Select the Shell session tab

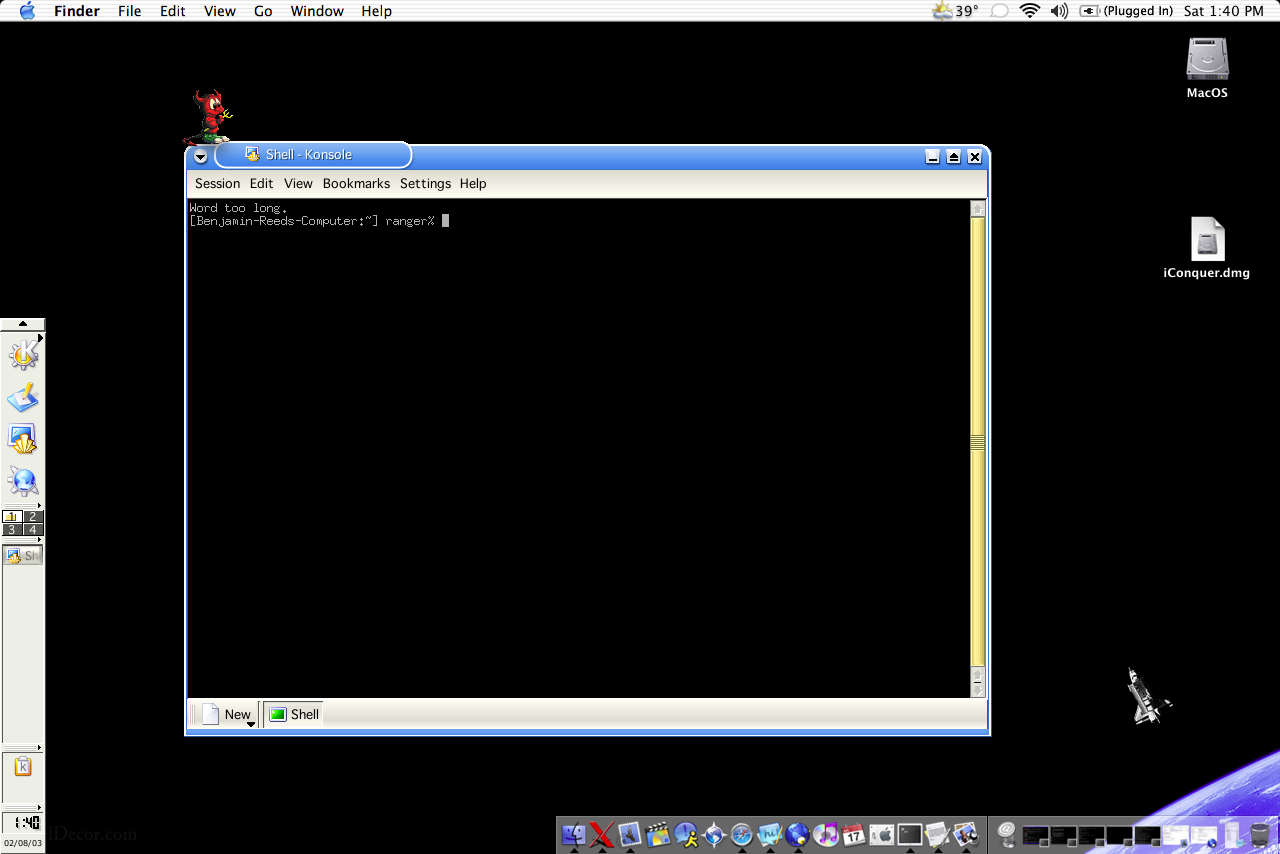pyautogui.click(x=294, y=714)
